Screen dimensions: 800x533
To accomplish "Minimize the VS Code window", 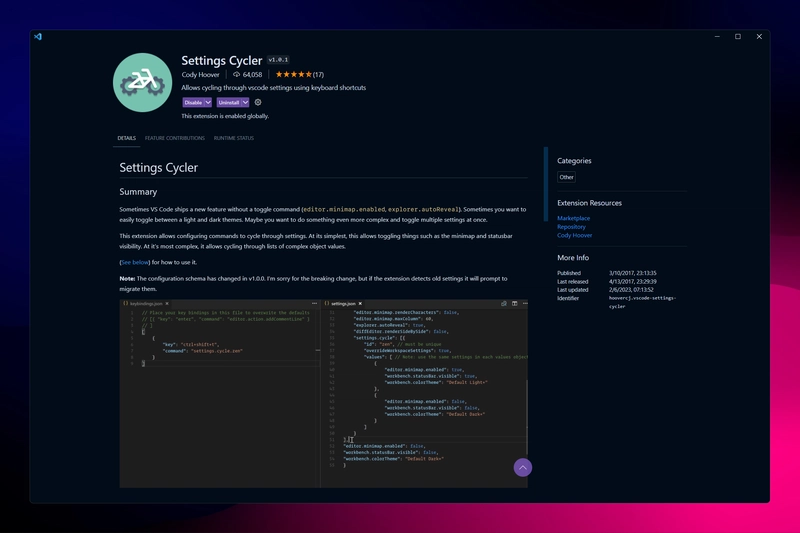I will (717, 37).
